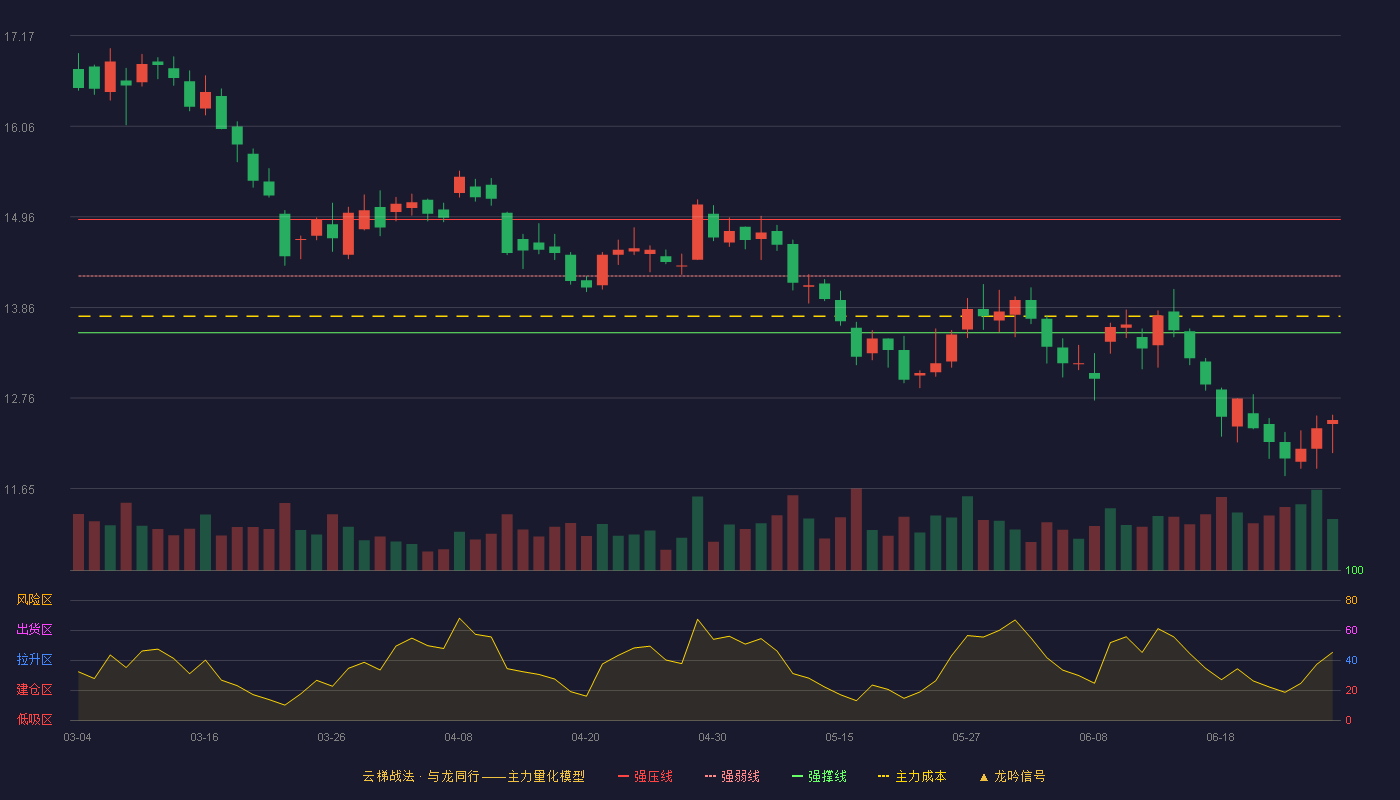Screen dimensions: 1400x800
Task: Click the 06-18 date label
Action: tap(1220, 737)
